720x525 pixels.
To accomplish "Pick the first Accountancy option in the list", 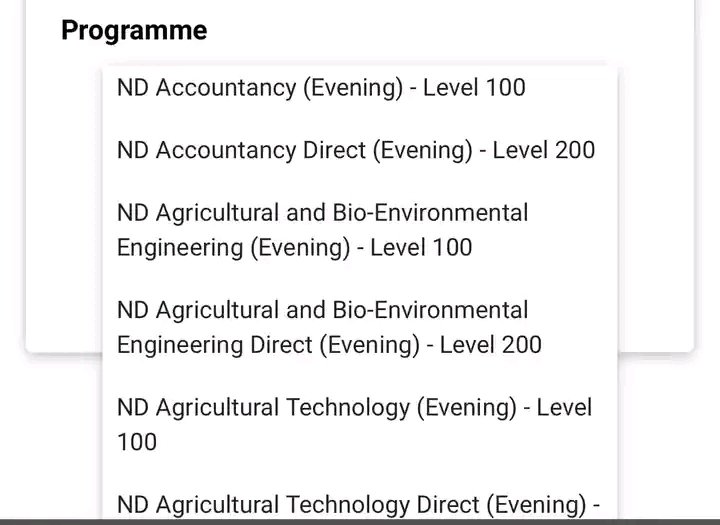I will pyautogui.click(x=320, y=88).
